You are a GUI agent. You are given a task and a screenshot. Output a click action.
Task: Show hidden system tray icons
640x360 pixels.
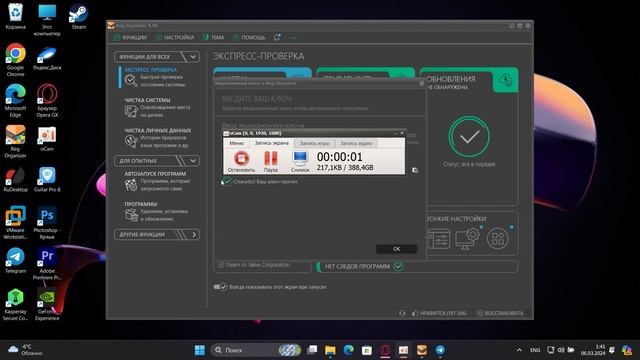(519, 350)
